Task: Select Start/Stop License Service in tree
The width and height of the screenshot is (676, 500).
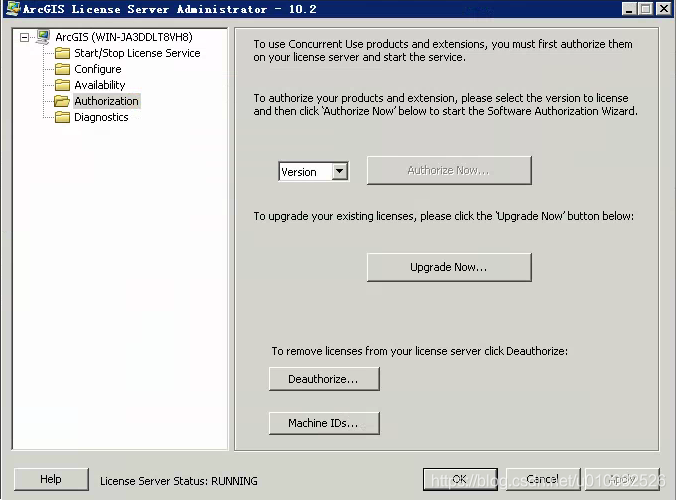Action: (x=137, y=53)
